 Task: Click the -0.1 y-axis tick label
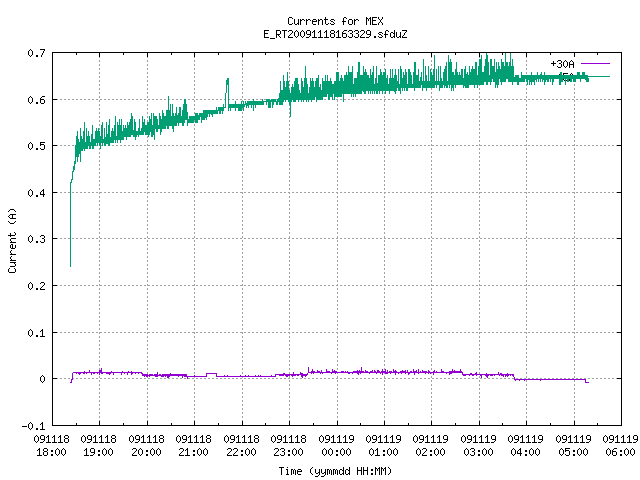[33, 426]
